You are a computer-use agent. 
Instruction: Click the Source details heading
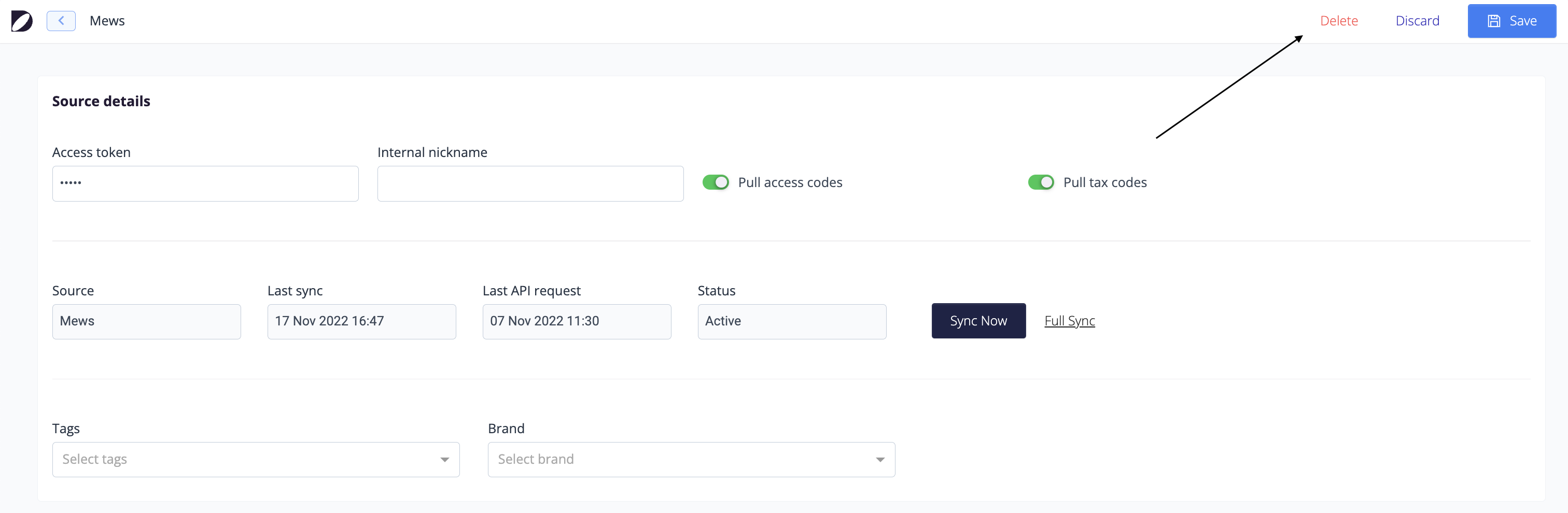click(x=101, y=101)
